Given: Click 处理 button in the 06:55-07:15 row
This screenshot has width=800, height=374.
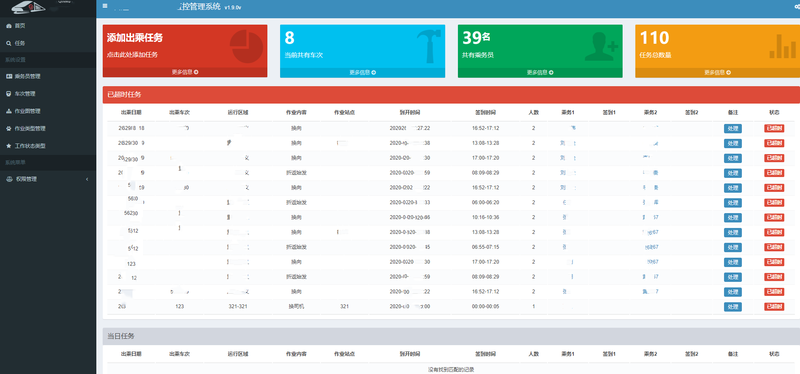Looking at the screenshot, I should click(x=733, y=247).
